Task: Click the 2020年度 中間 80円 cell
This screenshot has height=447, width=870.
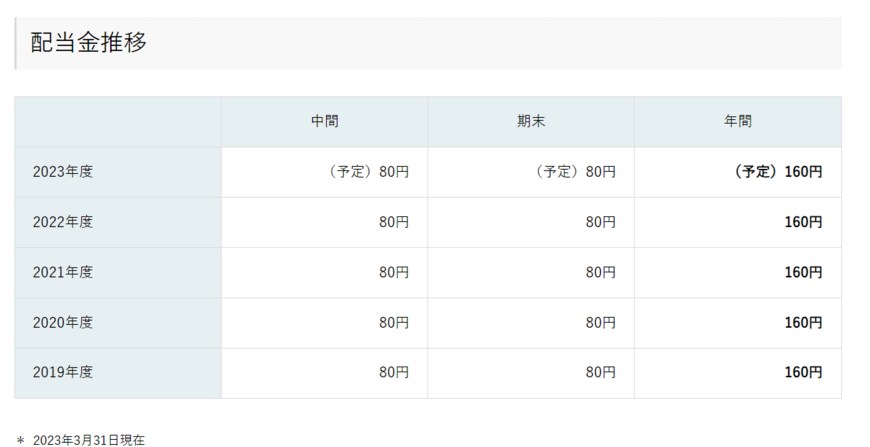Action: click(x=394, y=322)
